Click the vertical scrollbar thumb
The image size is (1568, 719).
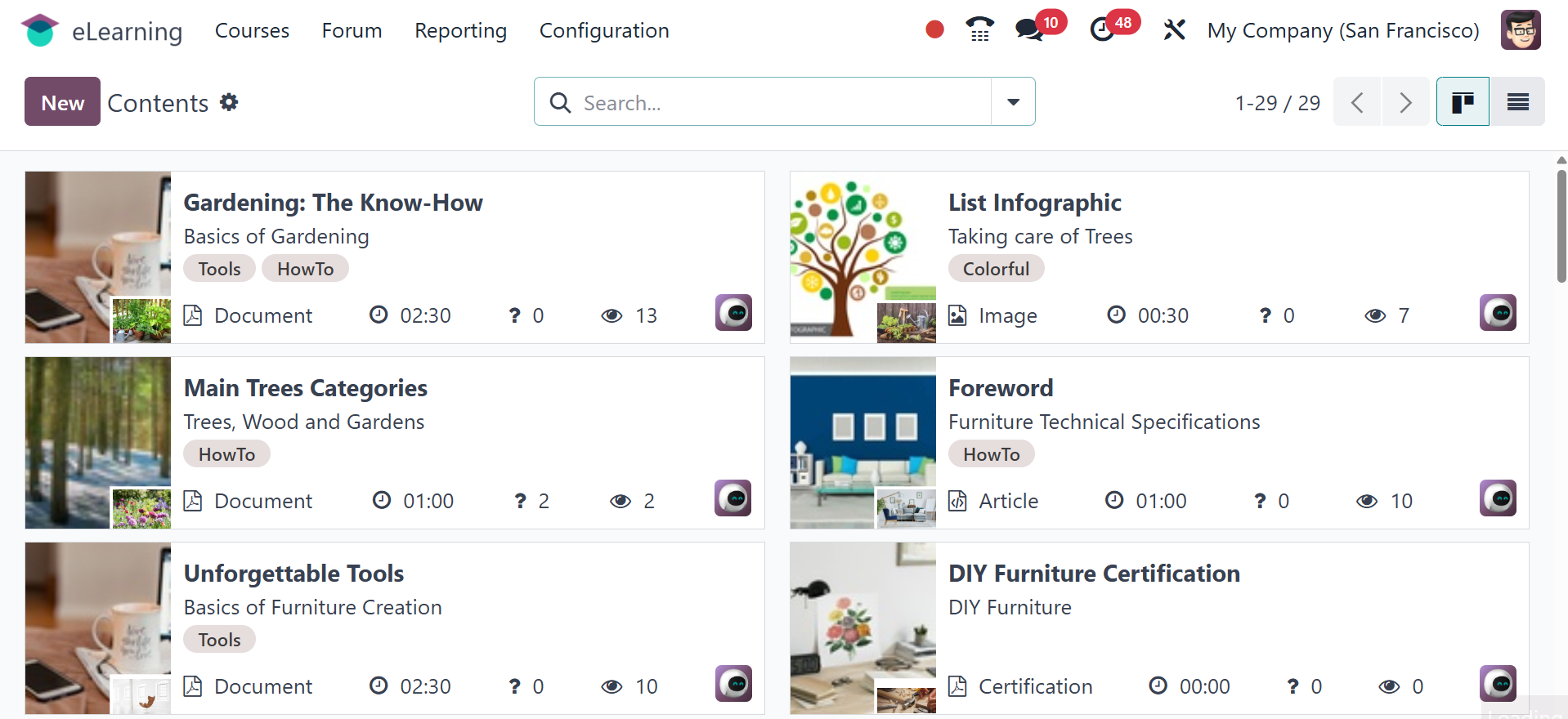point(1561,225)
